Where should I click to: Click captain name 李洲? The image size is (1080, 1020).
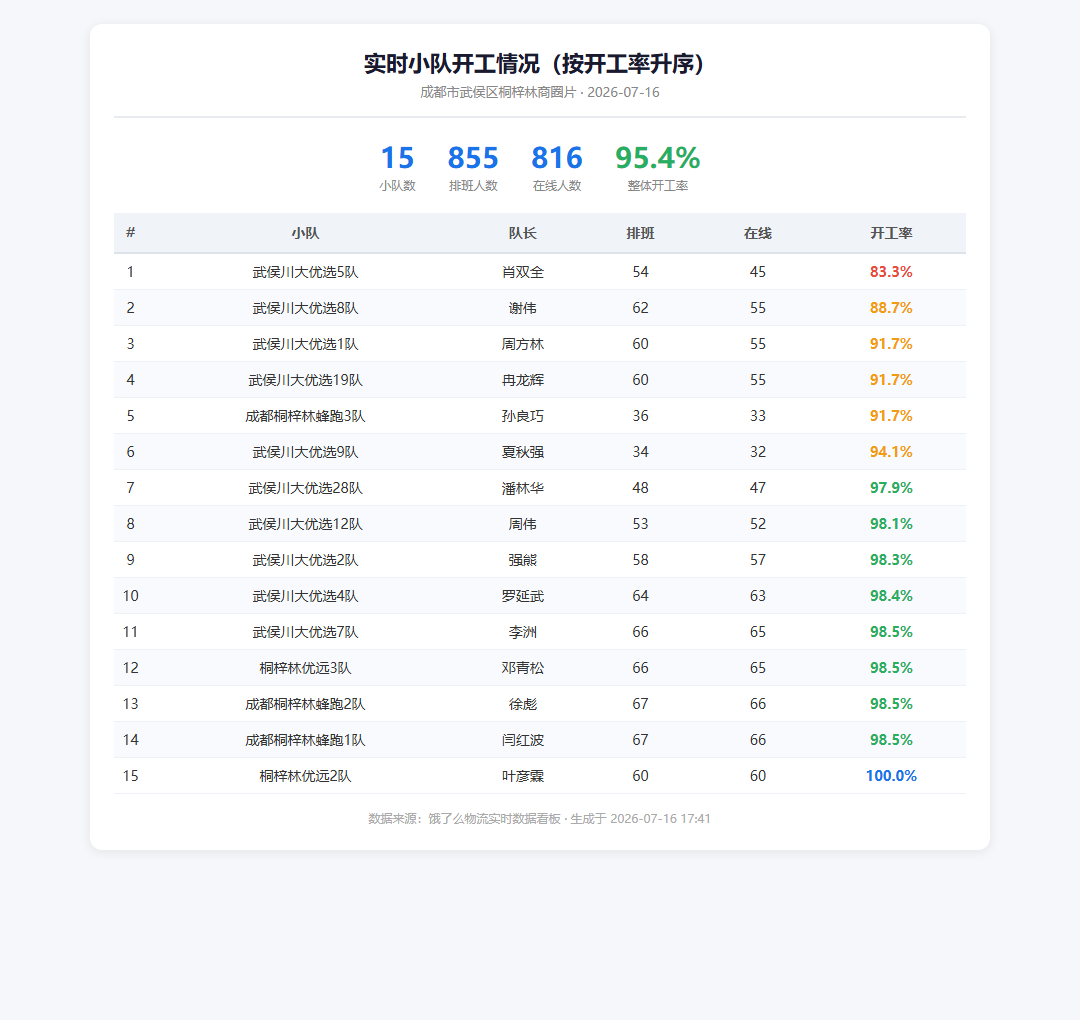pos(523,632)
